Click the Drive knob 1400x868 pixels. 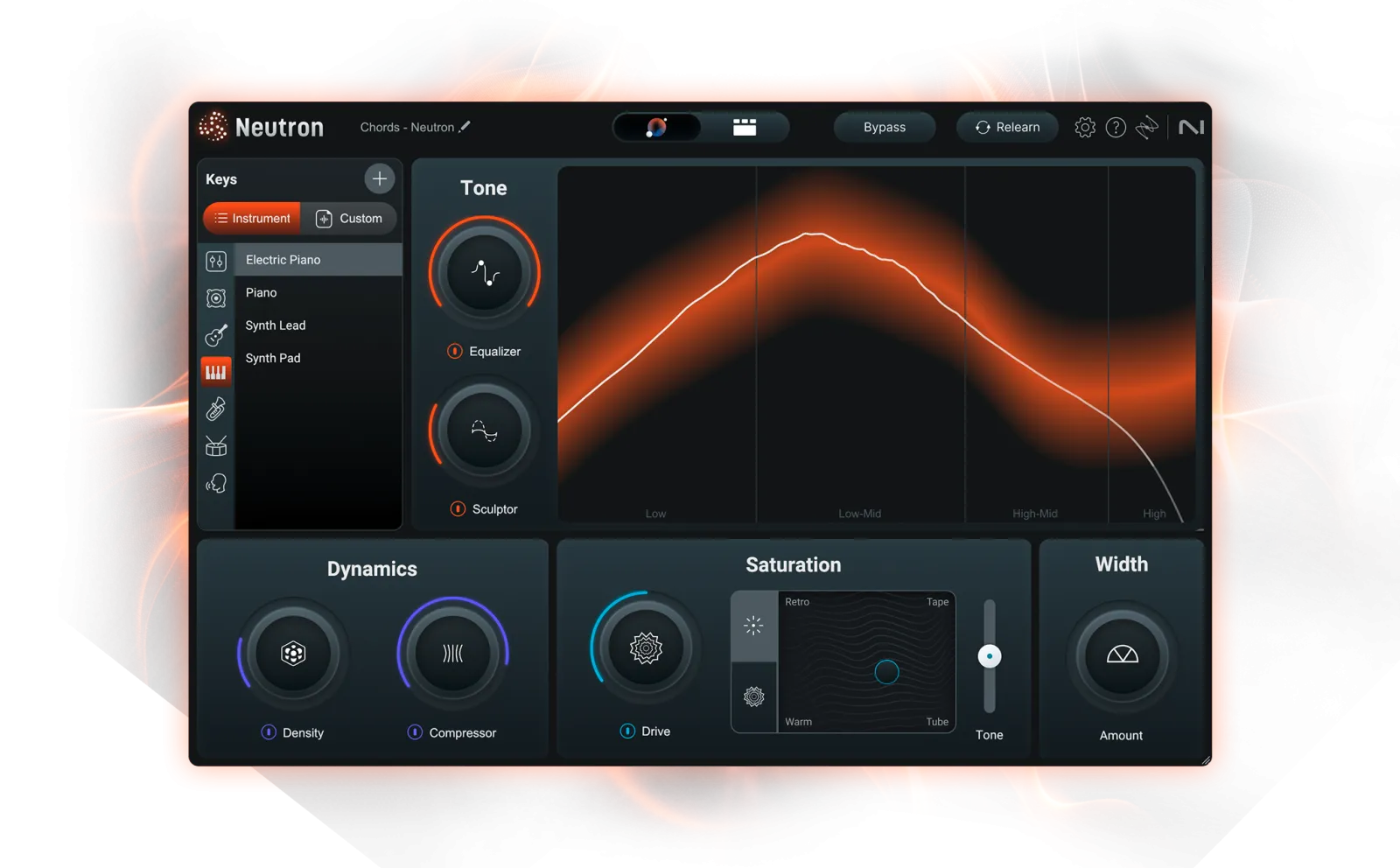(646, 648)
